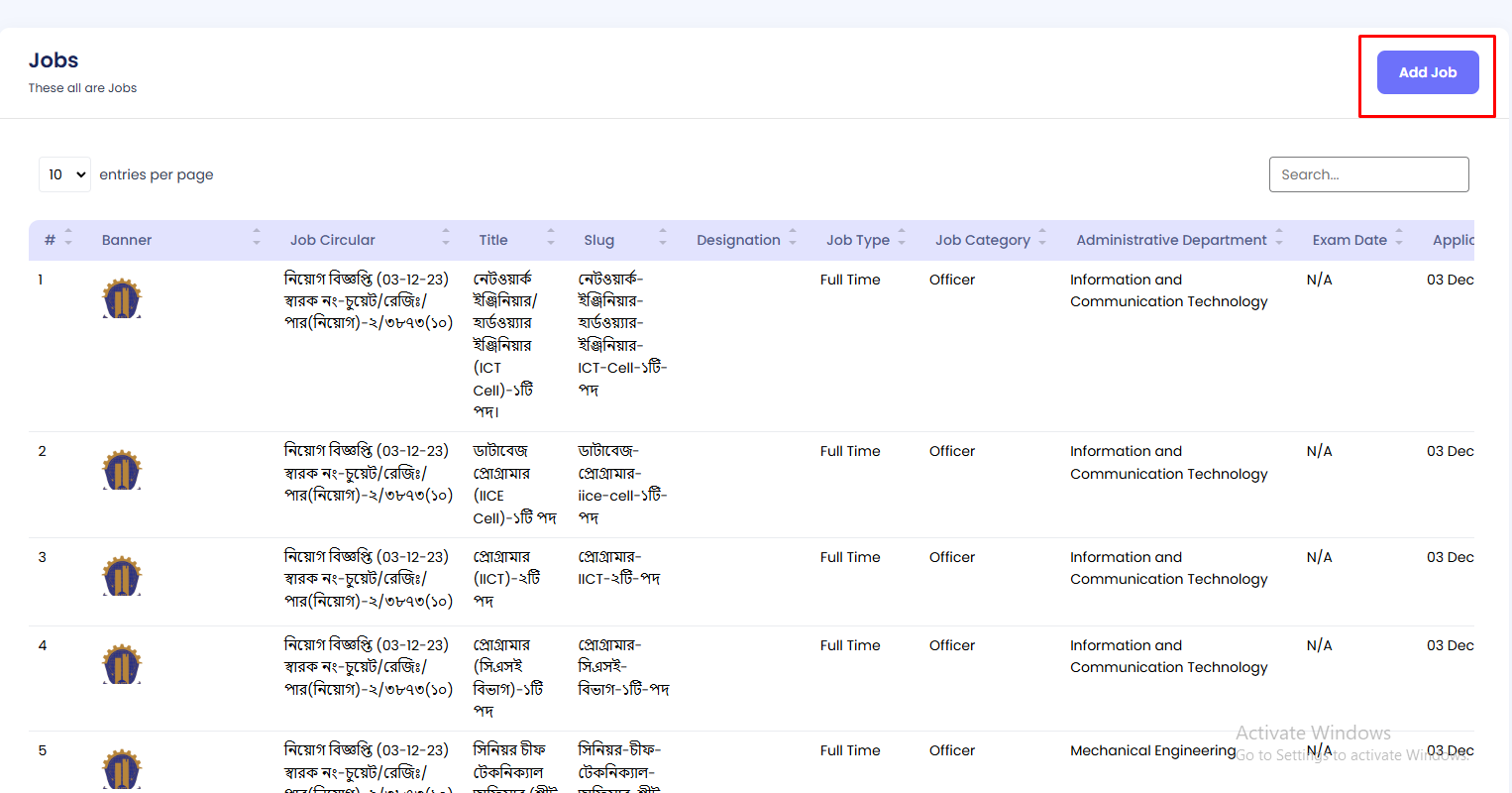
Task: Sort by Designation column arrows
Action: pos(793,239)
